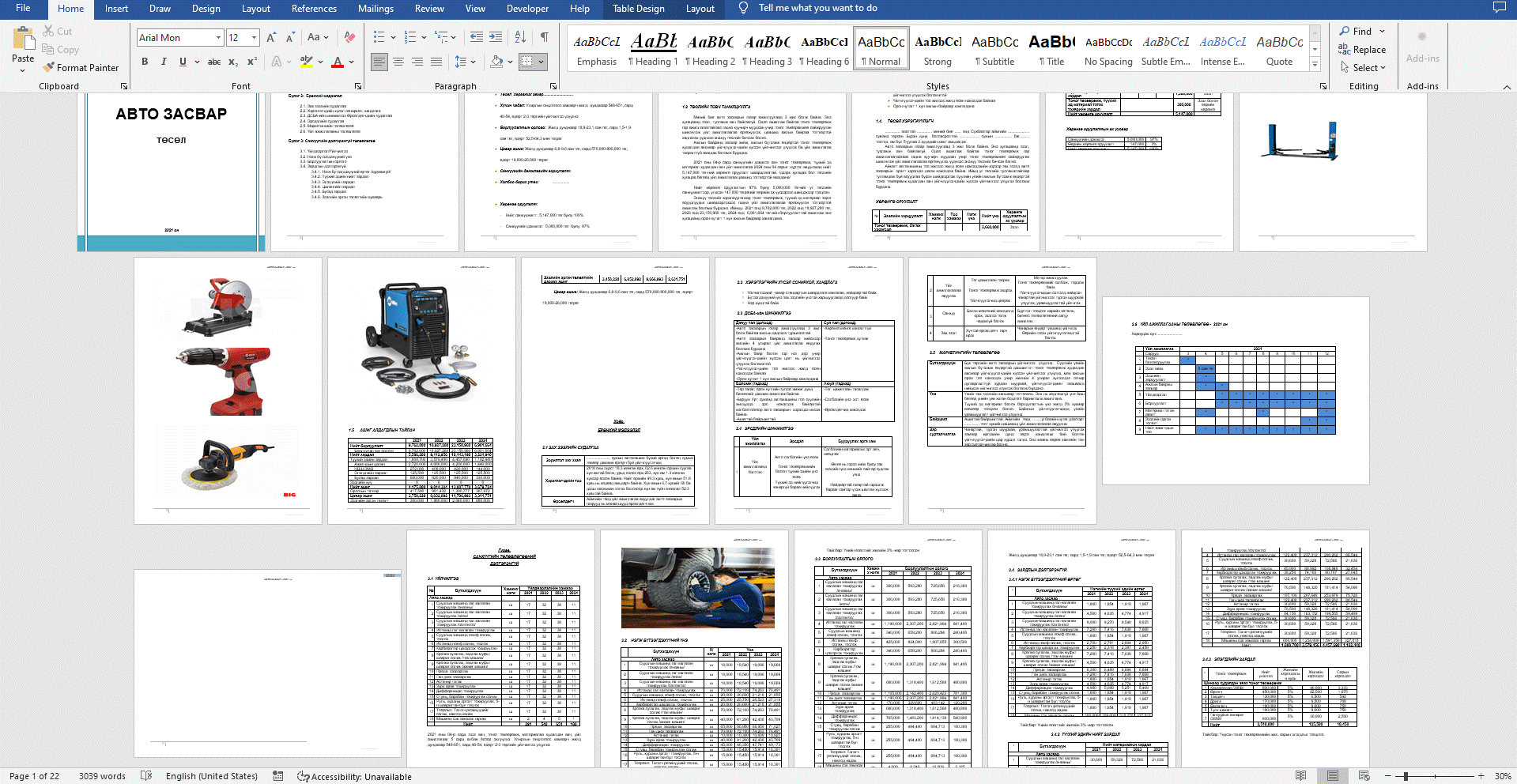
Task: Open Paragraph settings dialog launcher
Action: coord(553,86)
